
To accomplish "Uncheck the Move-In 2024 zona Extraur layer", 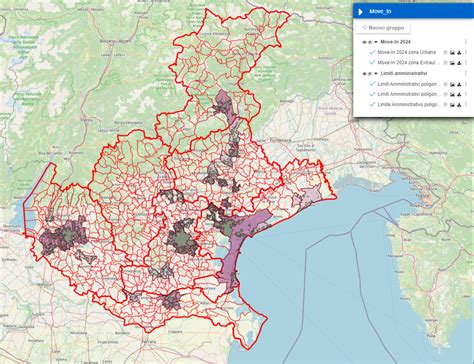I will pyautogui.click(x=372, y=62).
